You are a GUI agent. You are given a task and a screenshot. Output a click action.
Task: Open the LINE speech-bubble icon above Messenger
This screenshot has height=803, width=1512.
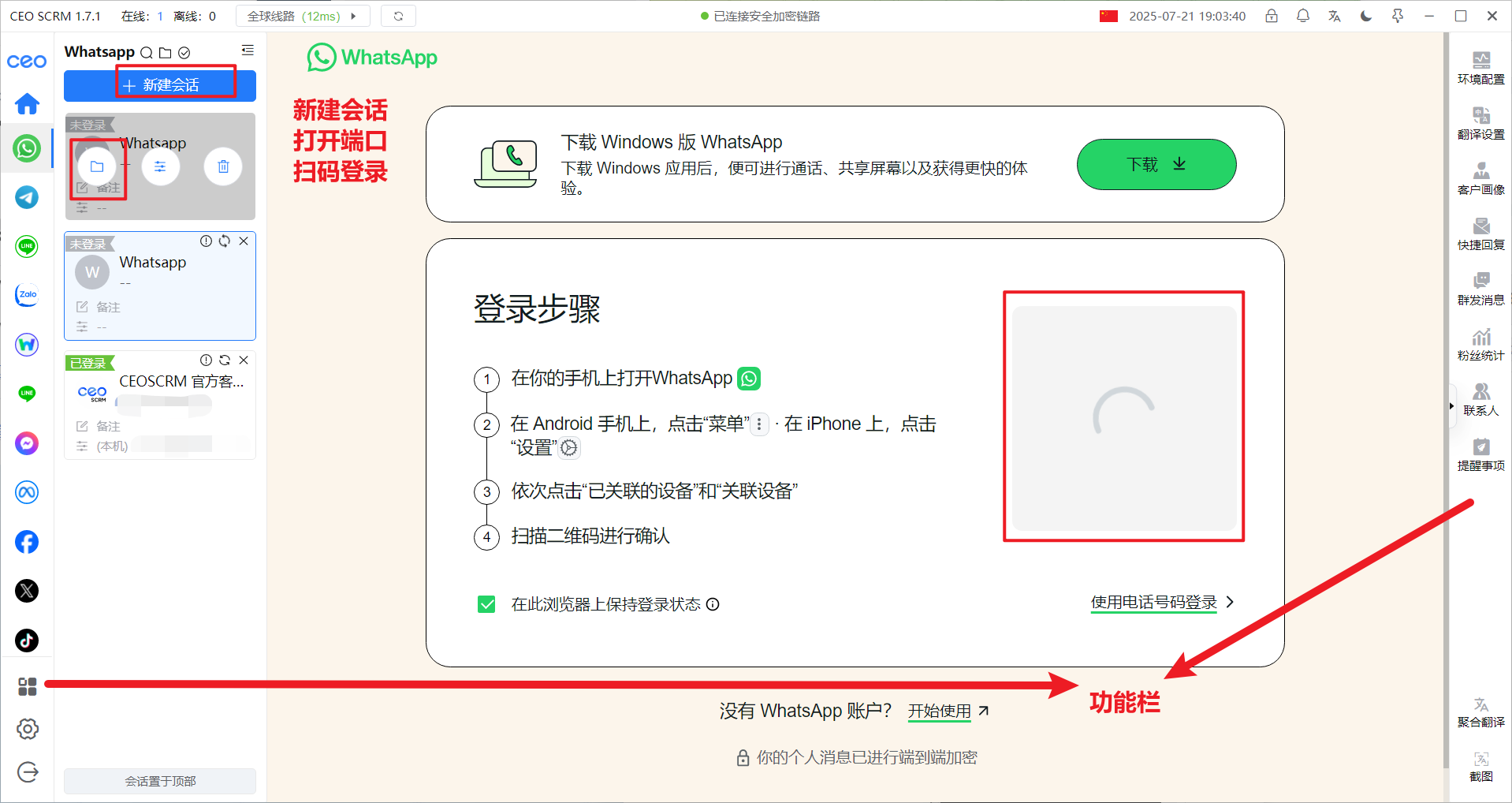coord(27,394)
